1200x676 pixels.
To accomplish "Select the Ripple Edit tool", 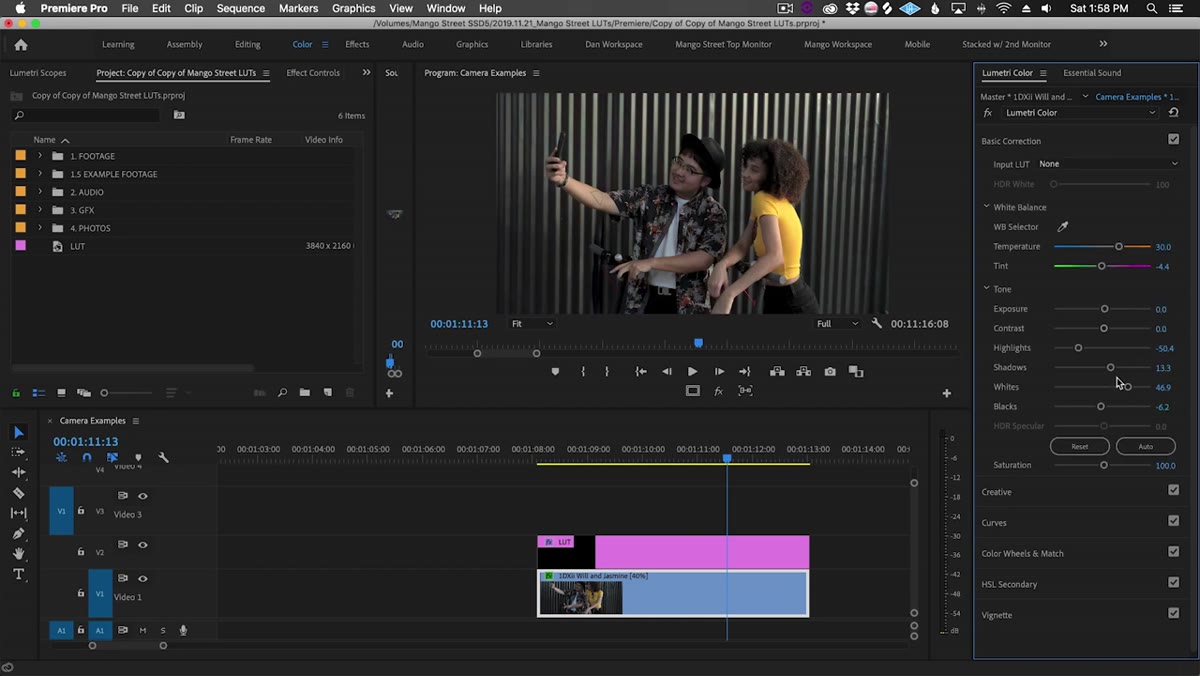I will (18, 472).
